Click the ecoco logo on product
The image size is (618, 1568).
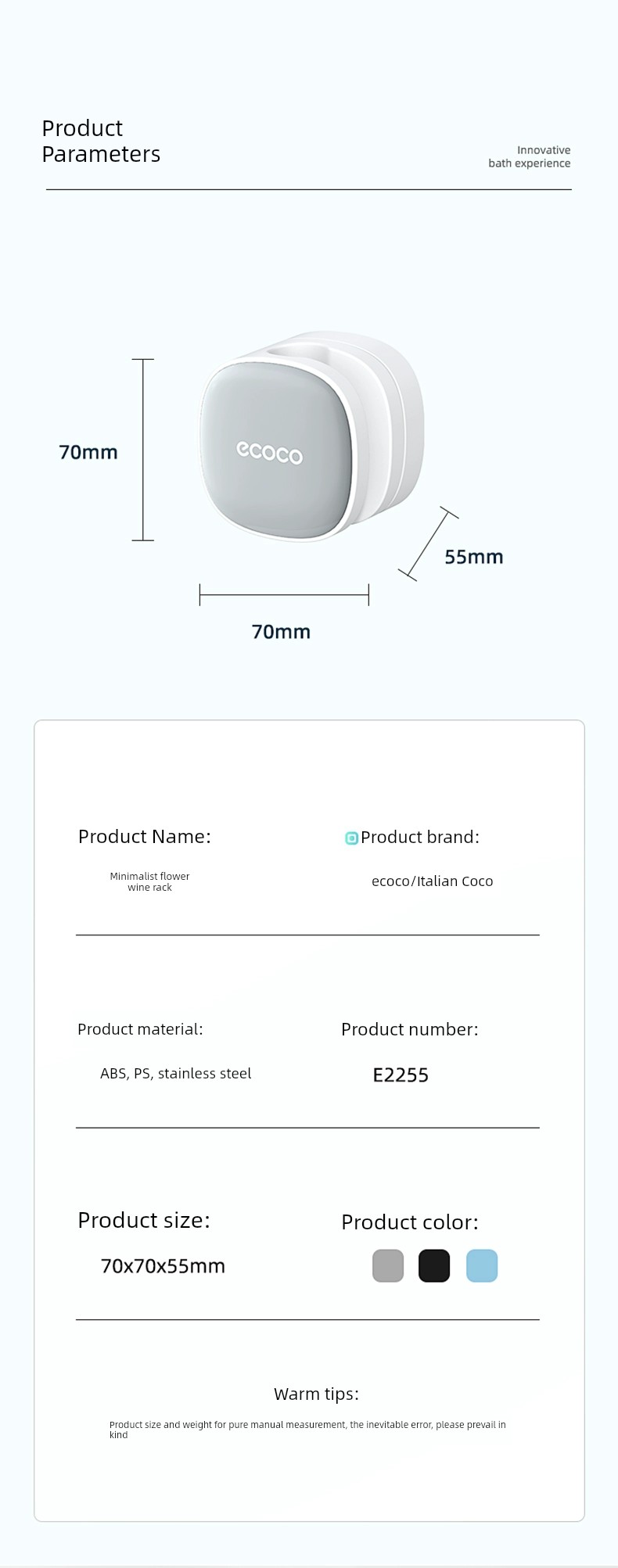pyautogui.click(x=269, y=452)
